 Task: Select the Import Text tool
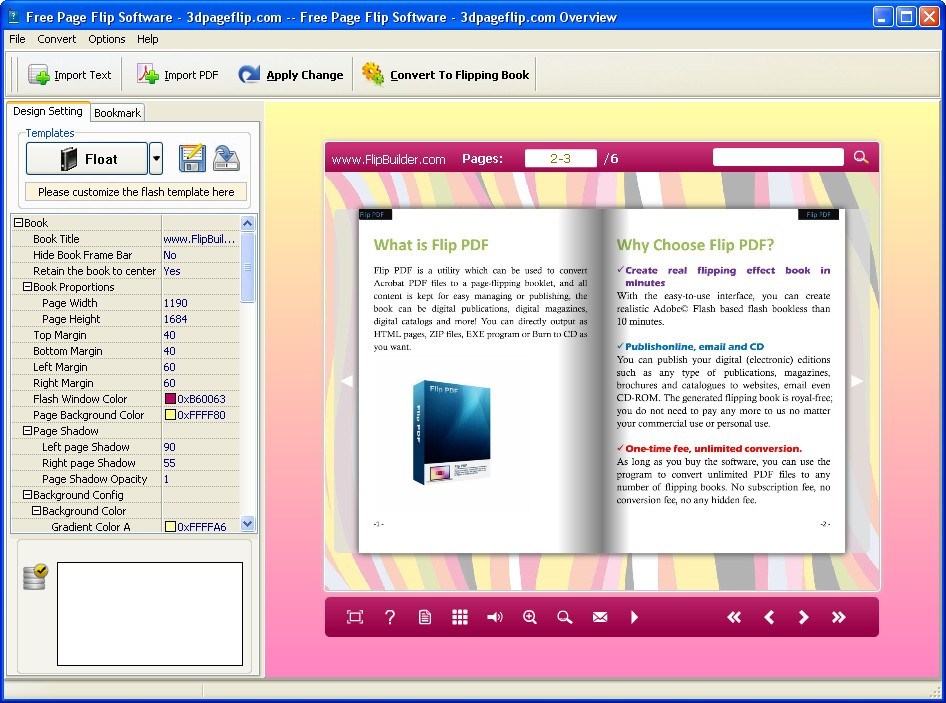(x=69, y=74)
